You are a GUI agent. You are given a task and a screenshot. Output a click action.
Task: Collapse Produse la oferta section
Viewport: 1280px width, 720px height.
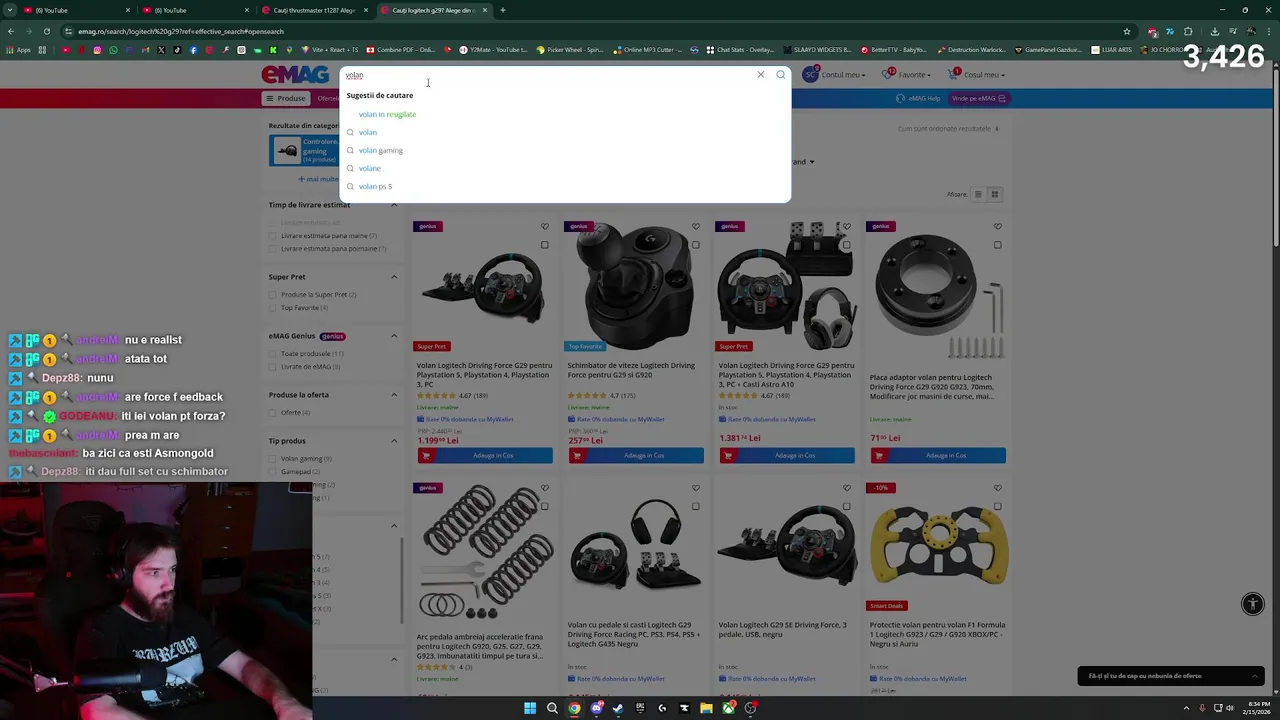click(394, 395)
